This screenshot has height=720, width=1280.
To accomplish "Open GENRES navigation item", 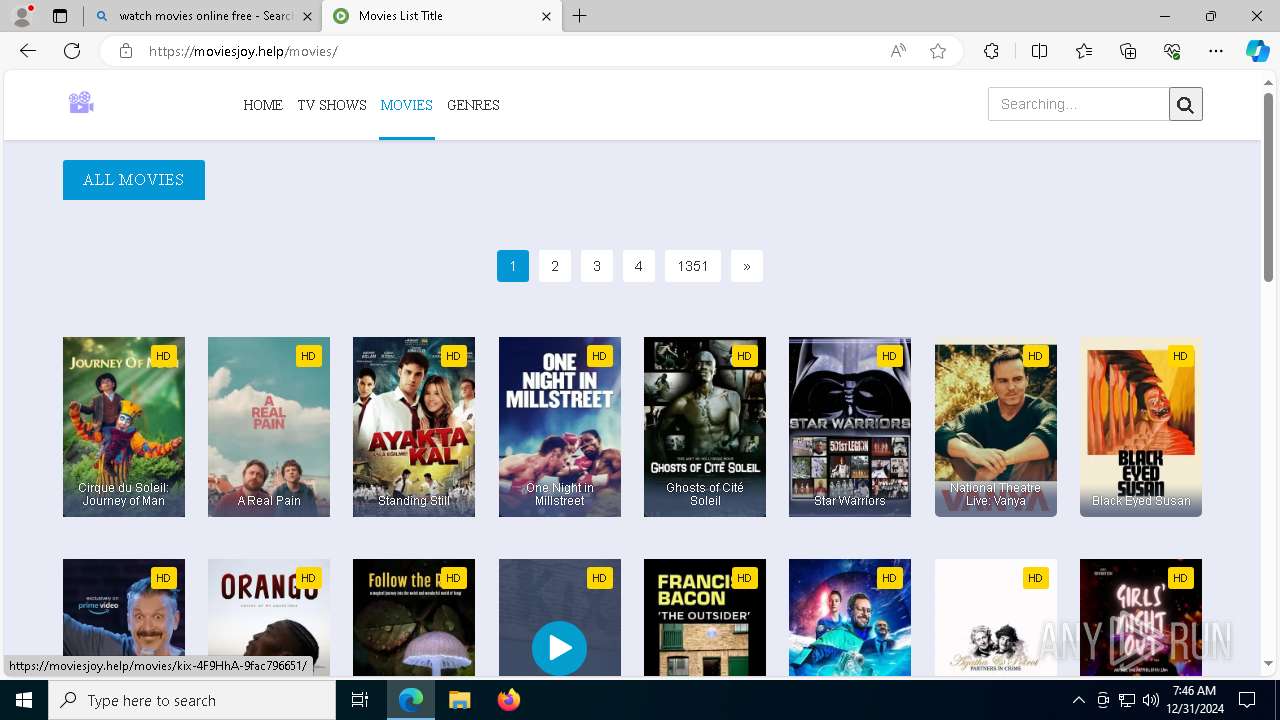I will click(x=473, y=105).
